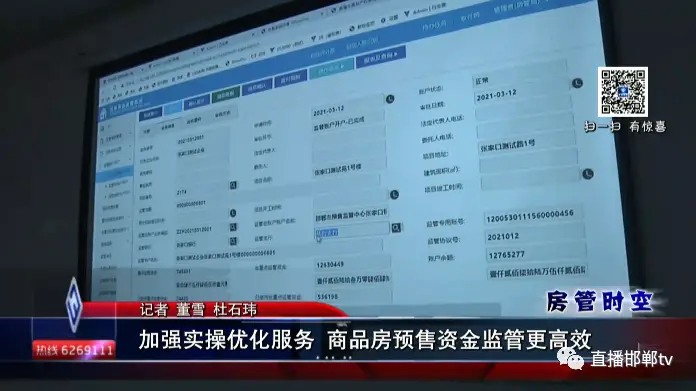Click the search icon beside the 22X20210312001 value
This screenshot has width=696, height=391.
click(233, 227)
